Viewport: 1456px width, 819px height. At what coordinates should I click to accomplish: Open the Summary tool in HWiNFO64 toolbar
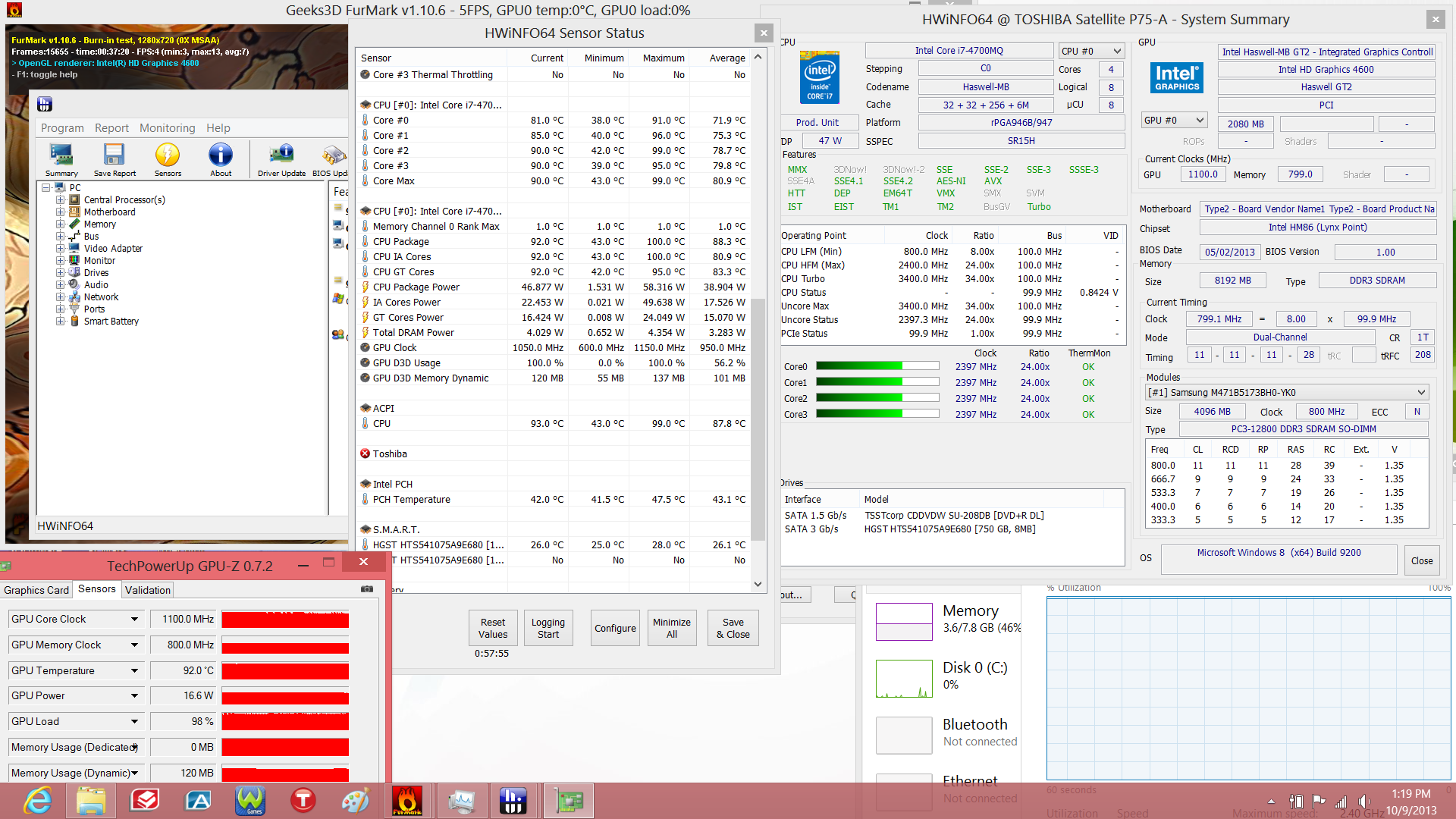tap(61, 159)
